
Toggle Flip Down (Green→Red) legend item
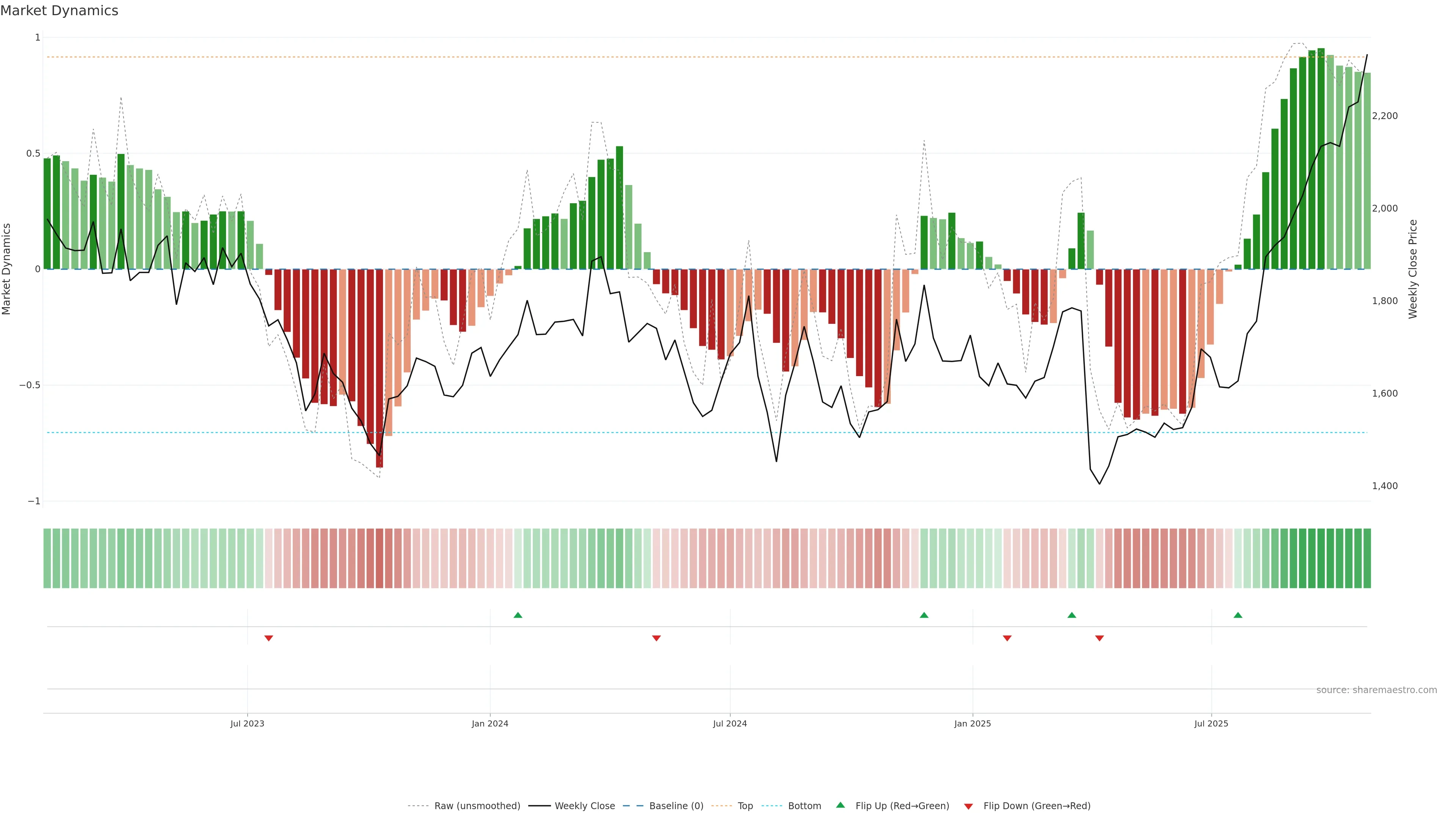click(x=1037, y=805)
